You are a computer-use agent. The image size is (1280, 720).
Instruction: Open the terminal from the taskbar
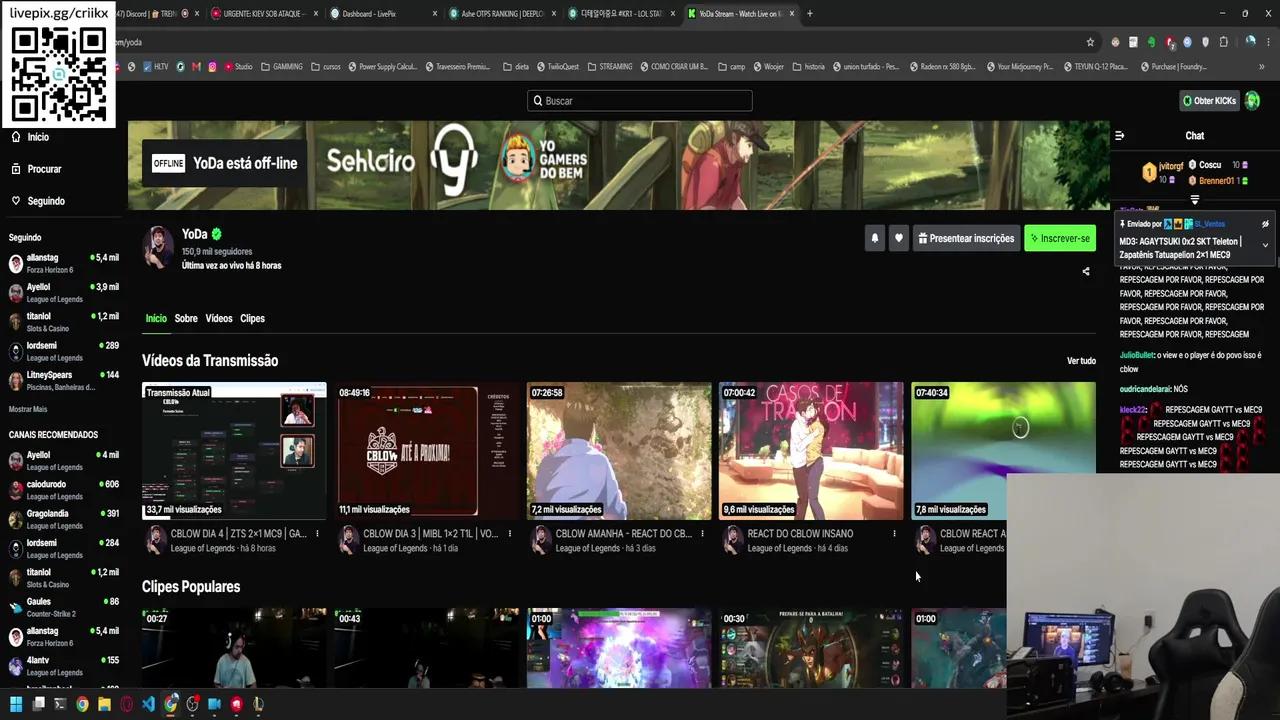click(60, 704)
